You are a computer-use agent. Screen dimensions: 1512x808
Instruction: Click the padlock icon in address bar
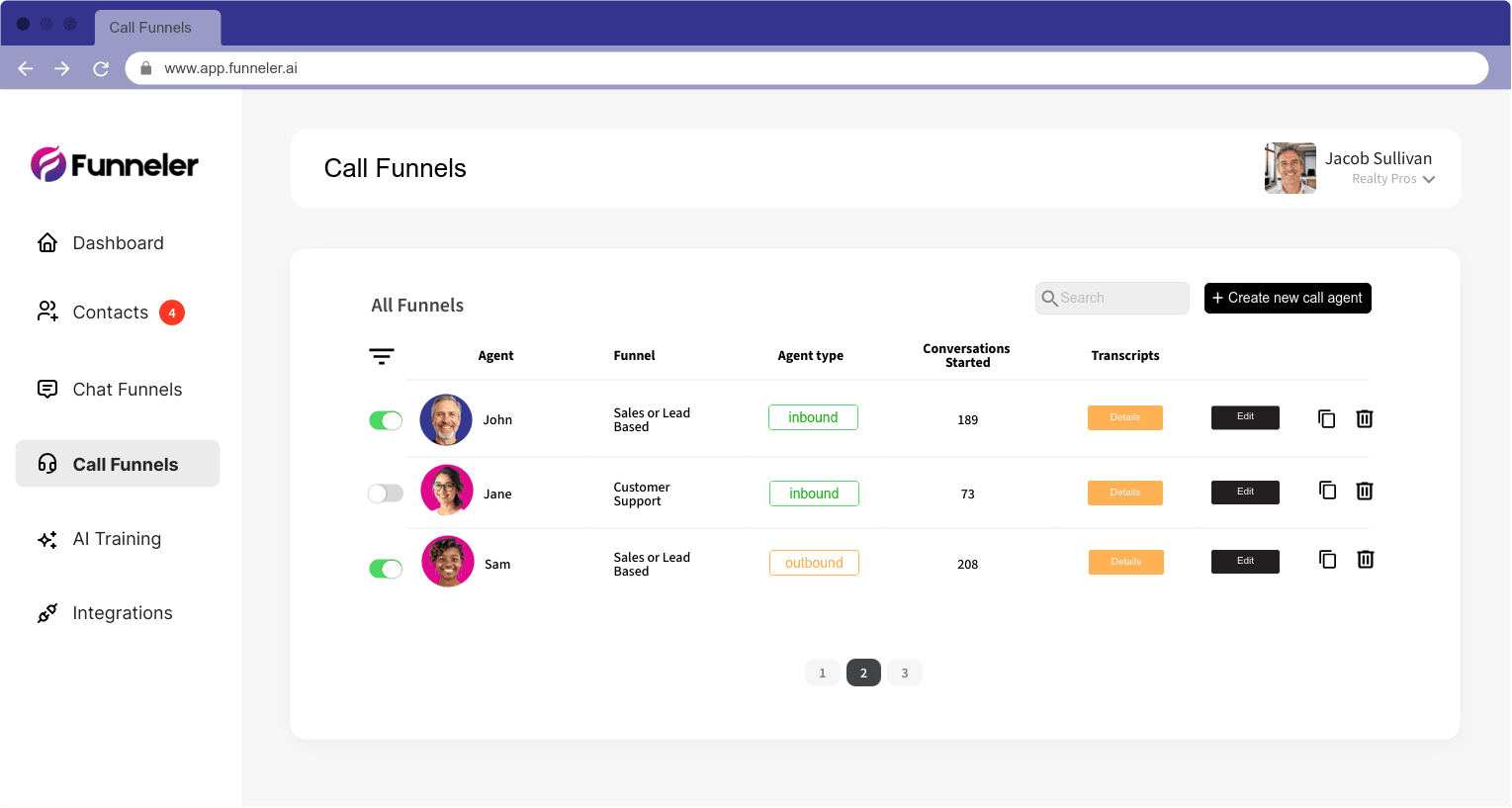pos(146,68)
